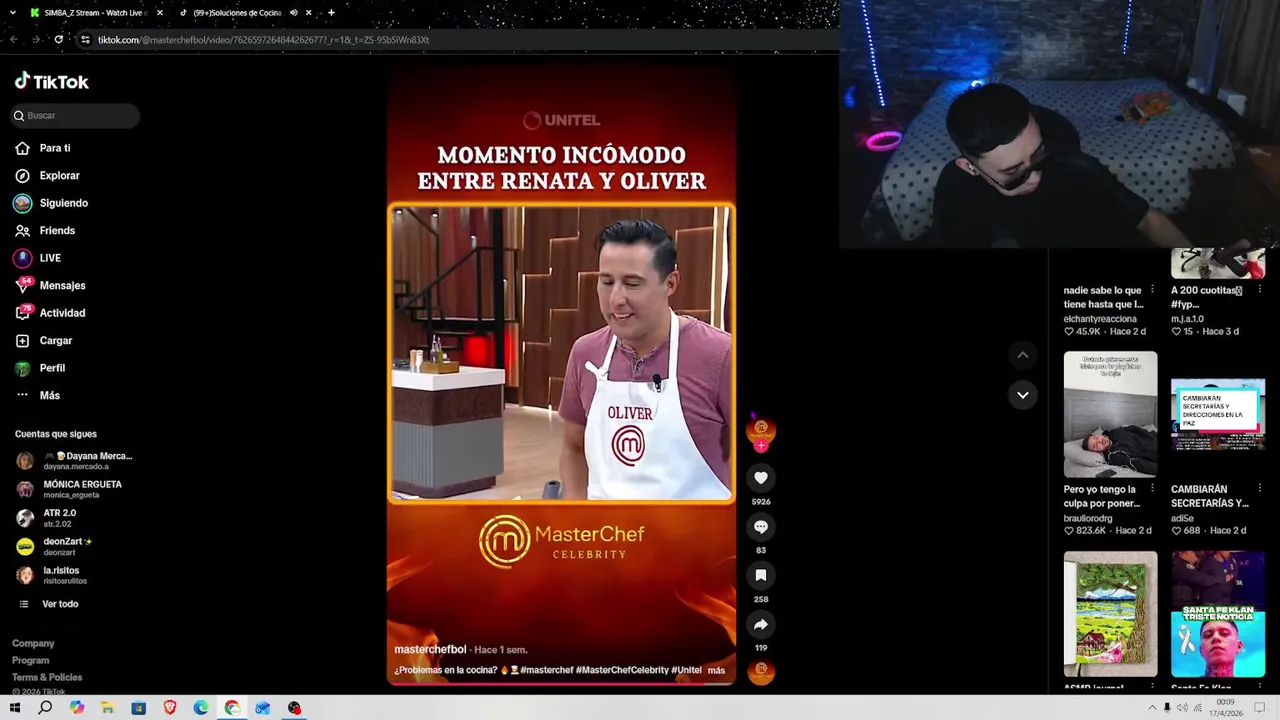Click the brauliorodrg author name
The image size is (1280, 720).
[1088, 518]
